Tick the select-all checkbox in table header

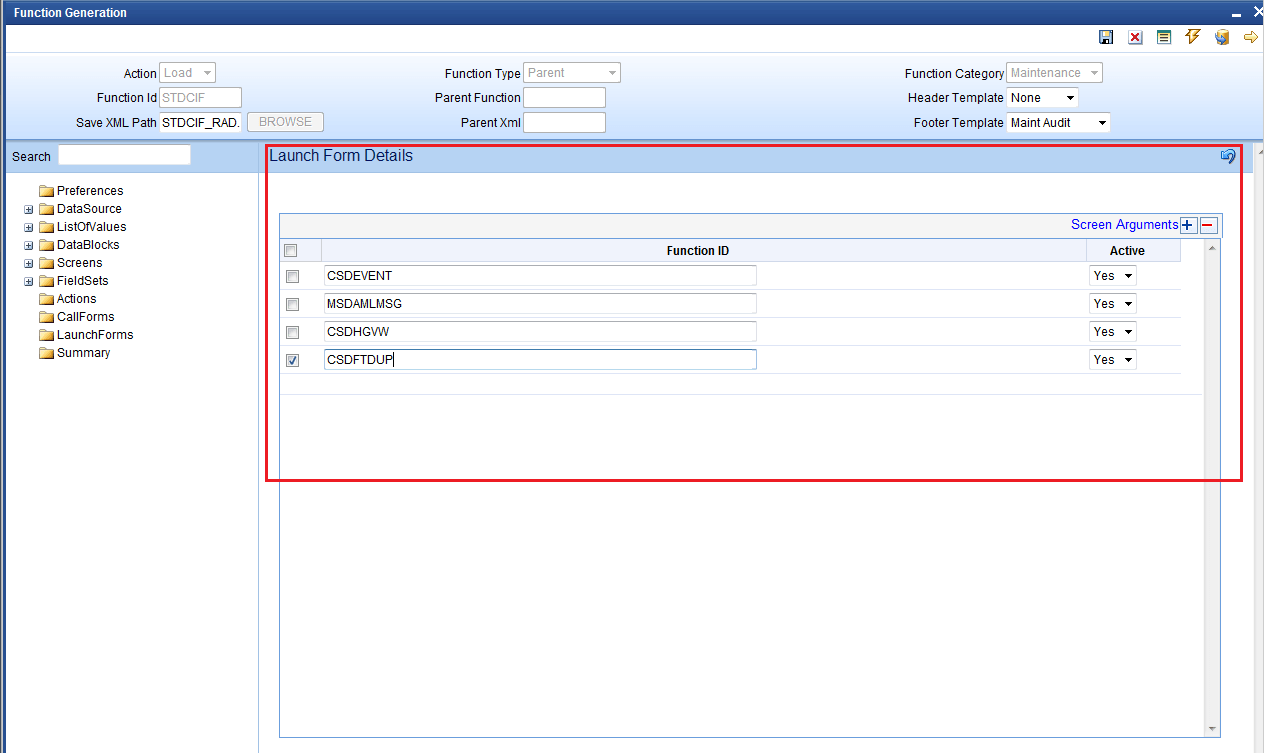(x=291, y=251)
